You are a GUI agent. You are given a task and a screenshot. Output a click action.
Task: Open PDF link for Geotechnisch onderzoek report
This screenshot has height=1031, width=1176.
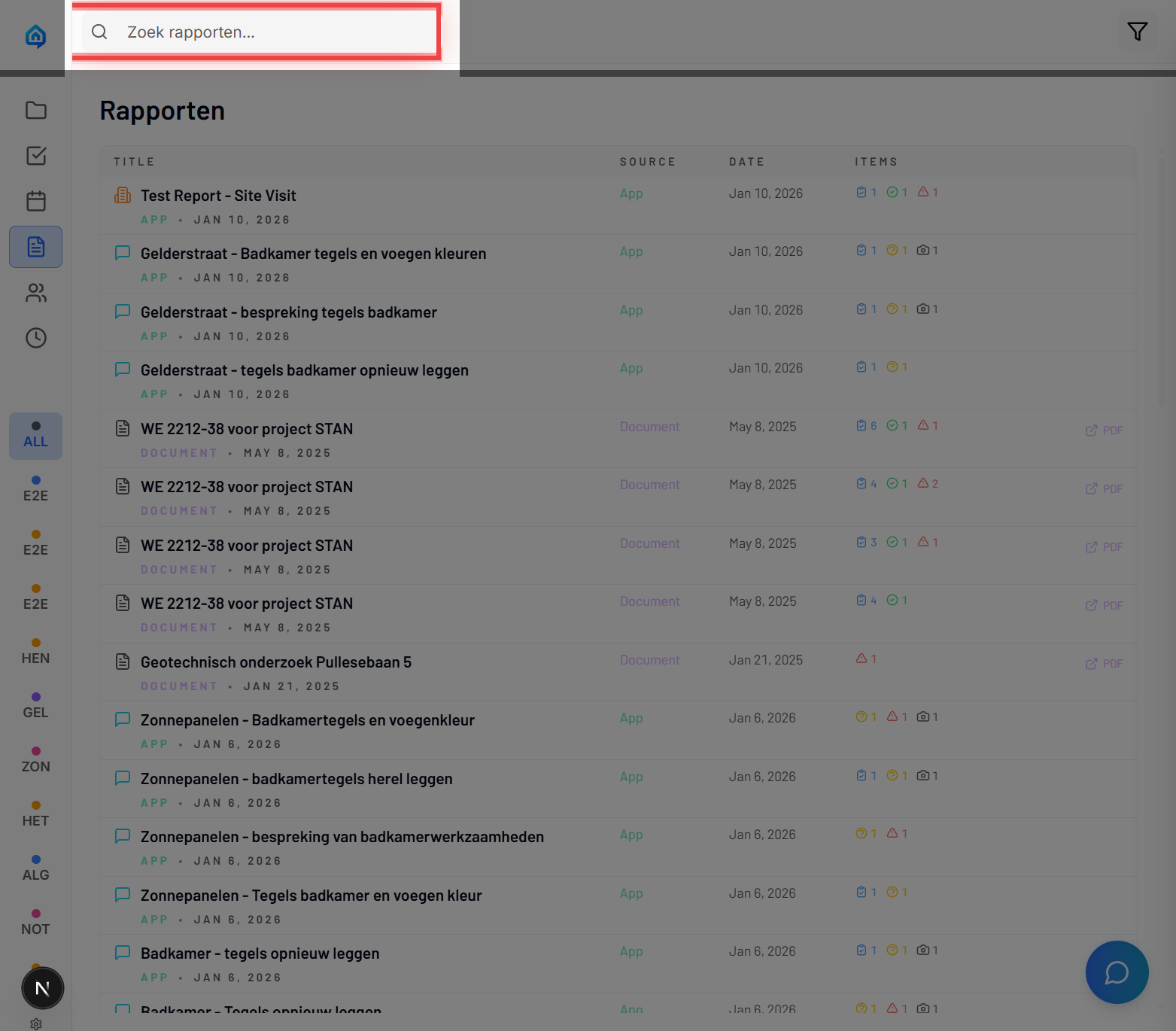[1104, 664]
